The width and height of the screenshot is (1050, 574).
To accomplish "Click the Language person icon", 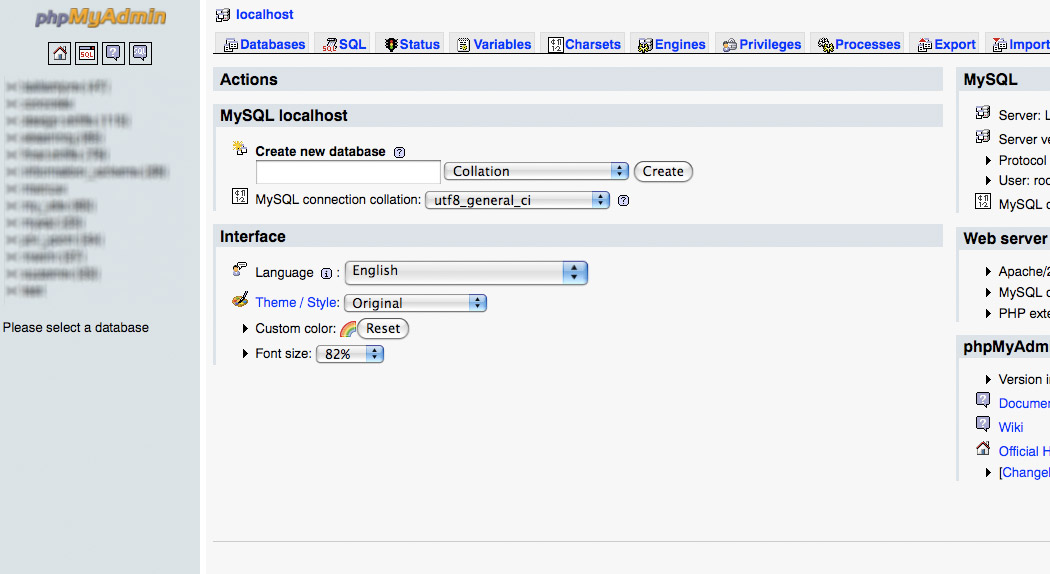I will [x=240, y=269].
